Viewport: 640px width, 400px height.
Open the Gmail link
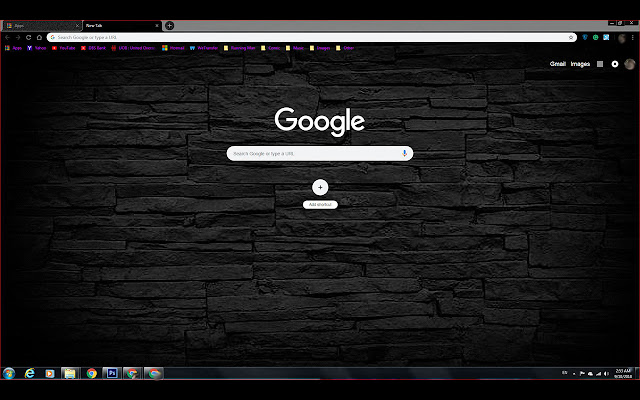tap(558, 64)
